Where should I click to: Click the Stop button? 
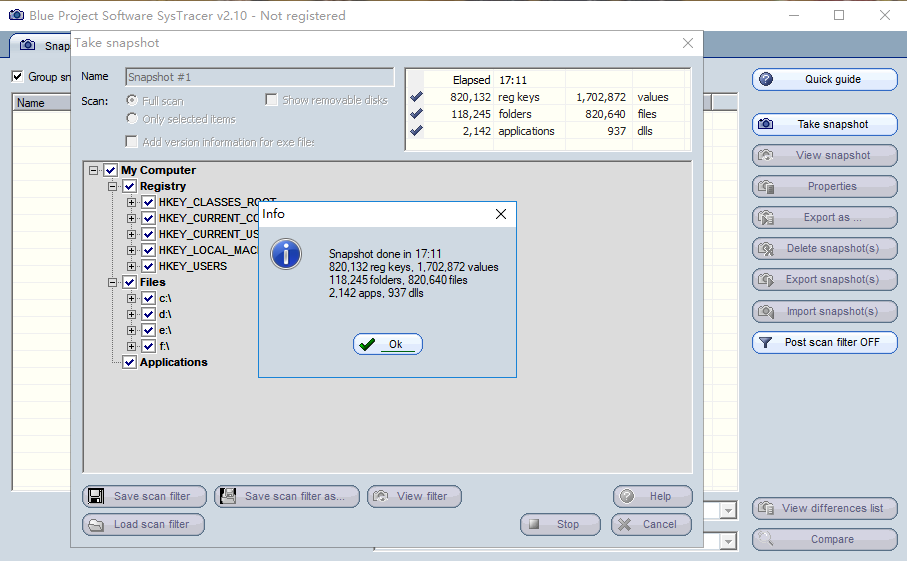(x=560, y=524)
